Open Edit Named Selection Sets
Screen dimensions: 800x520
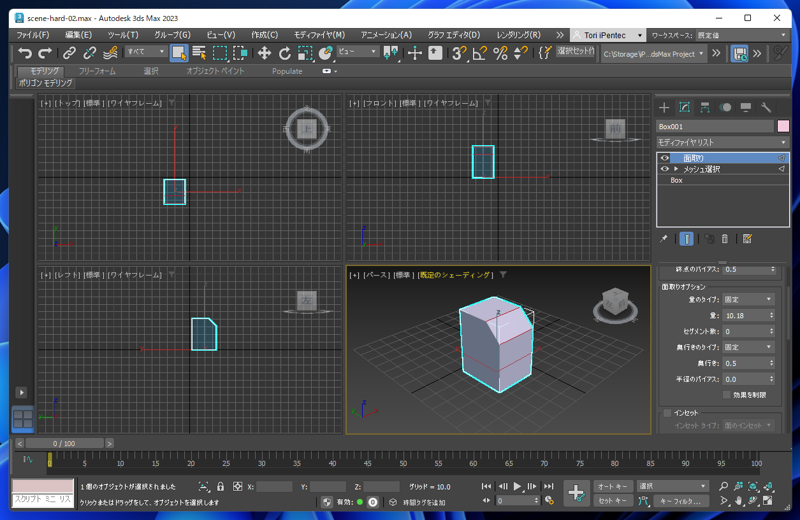click(x=544, y=53)
